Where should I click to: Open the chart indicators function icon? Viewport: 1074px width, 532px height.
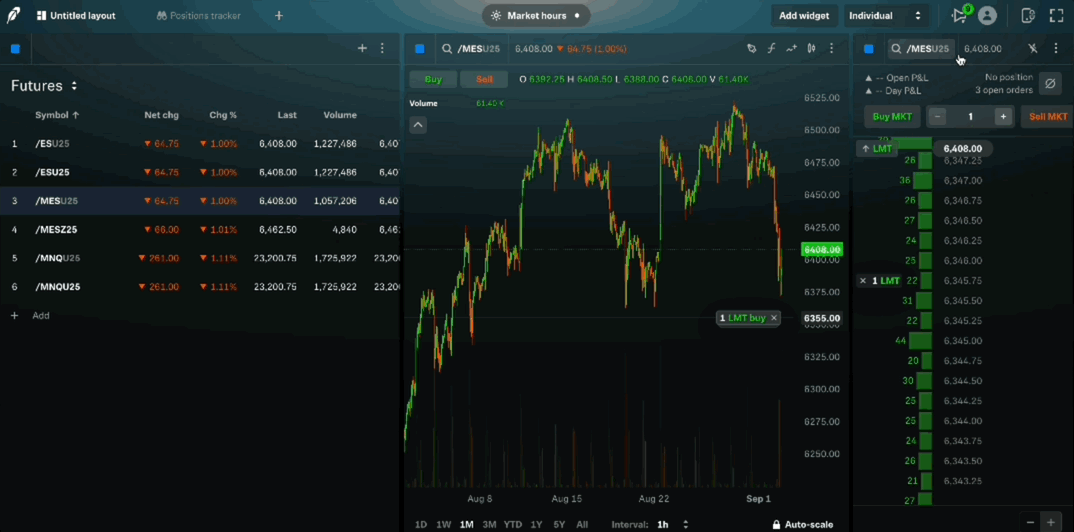771,48
